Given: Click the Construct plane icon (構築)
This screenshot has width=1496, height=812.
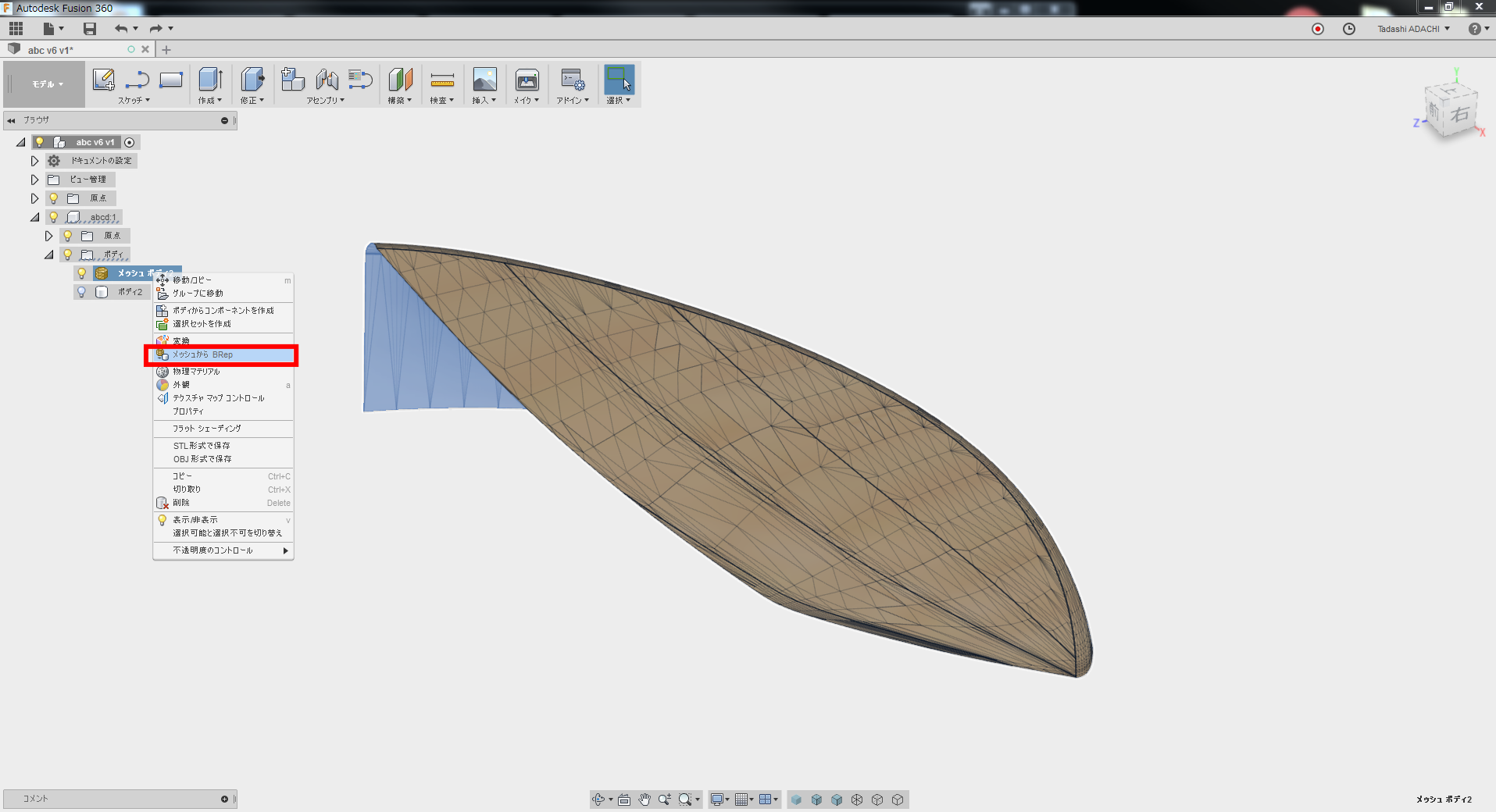Looking at the screenshot, I should [400, 80].
